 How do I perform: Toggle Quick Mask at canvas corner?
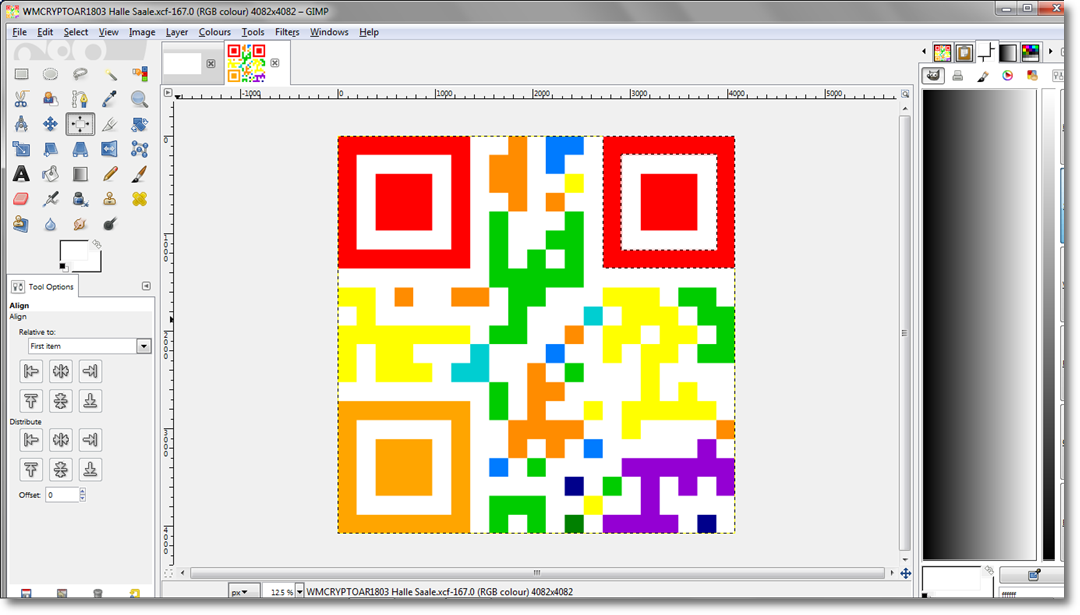point(168,572)
